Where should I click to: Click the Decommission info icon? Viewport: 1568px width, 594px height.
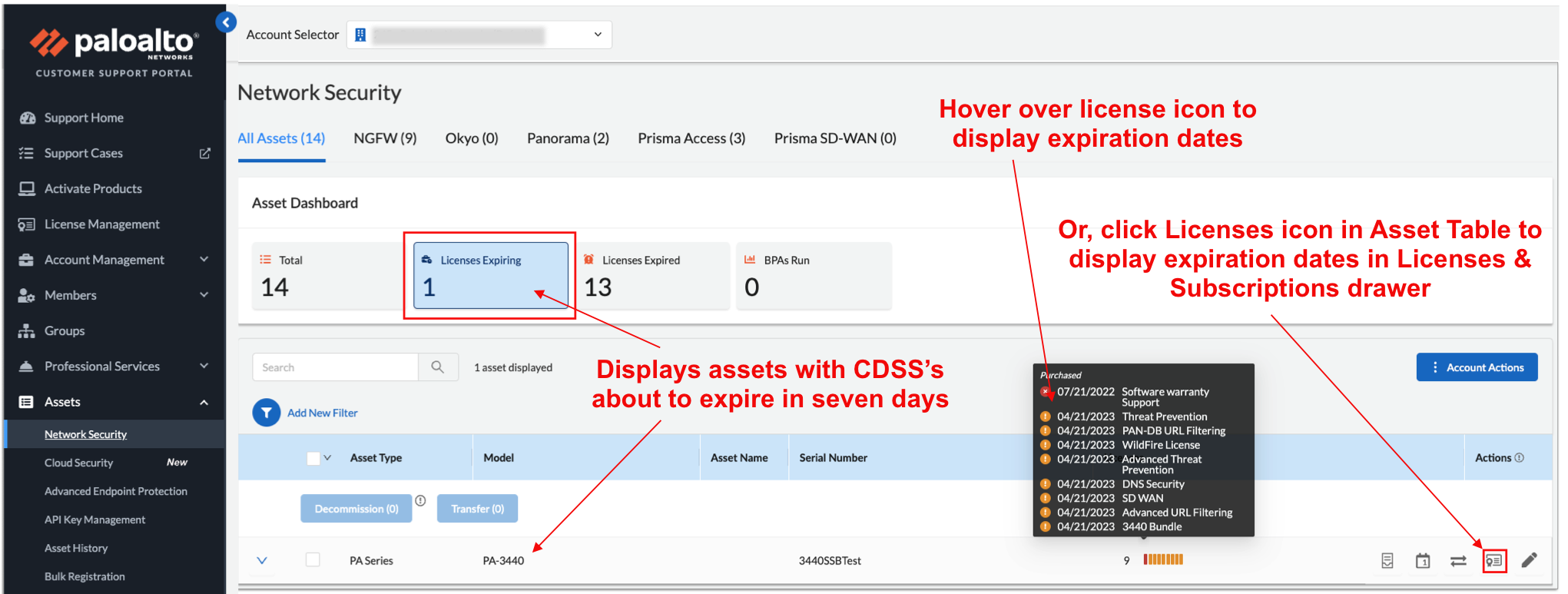point(420,500)
